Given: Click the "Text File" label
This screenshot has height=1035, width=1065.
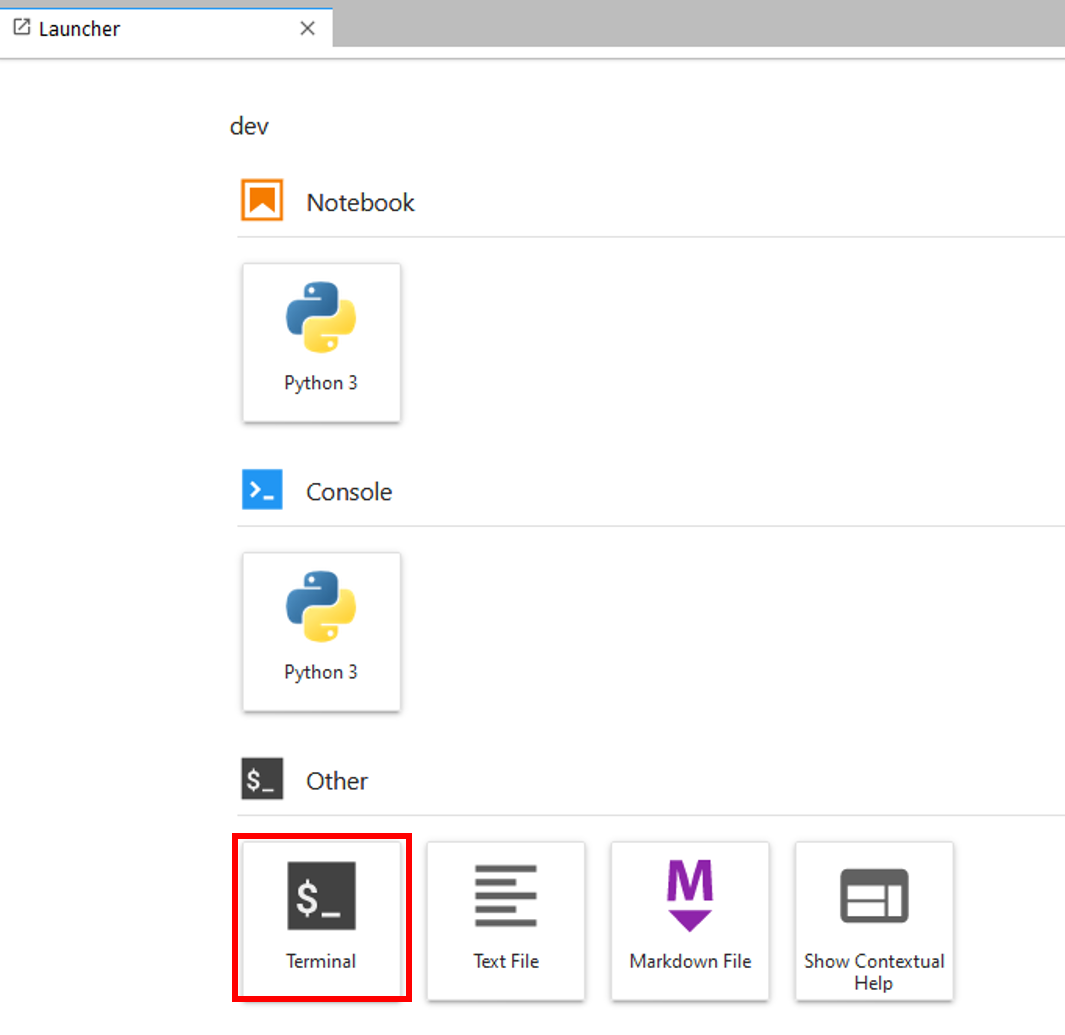Looking at the screenshot, I should [506, 961].
